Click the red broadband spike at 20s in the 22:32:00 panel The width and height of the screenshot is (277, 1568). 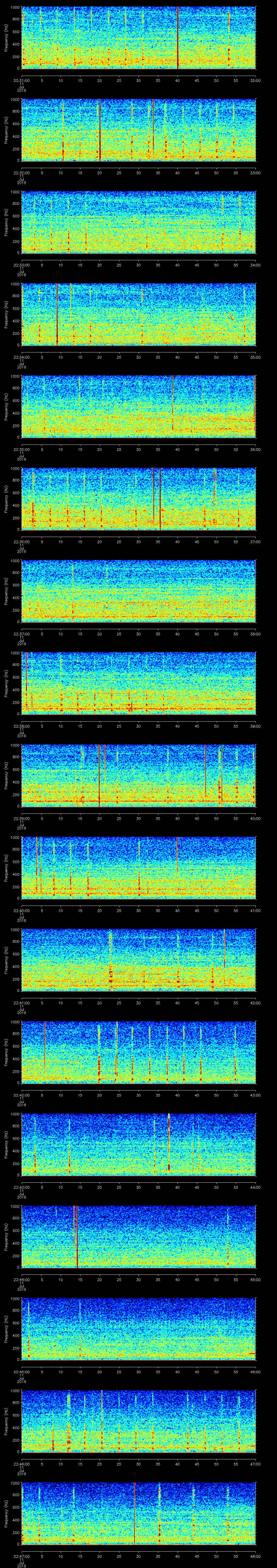[x=100, y=130]
